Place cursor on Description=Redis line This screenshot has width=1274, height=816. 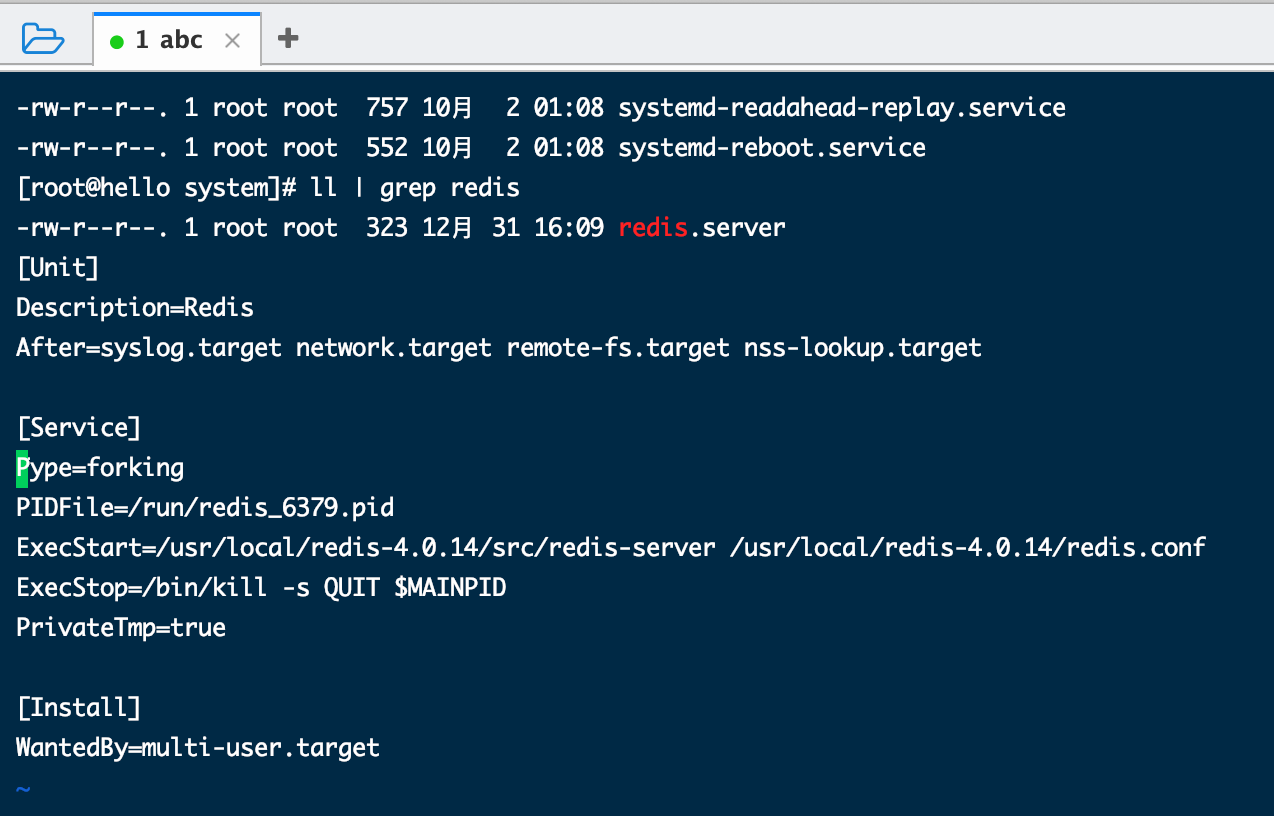point(135,308)
